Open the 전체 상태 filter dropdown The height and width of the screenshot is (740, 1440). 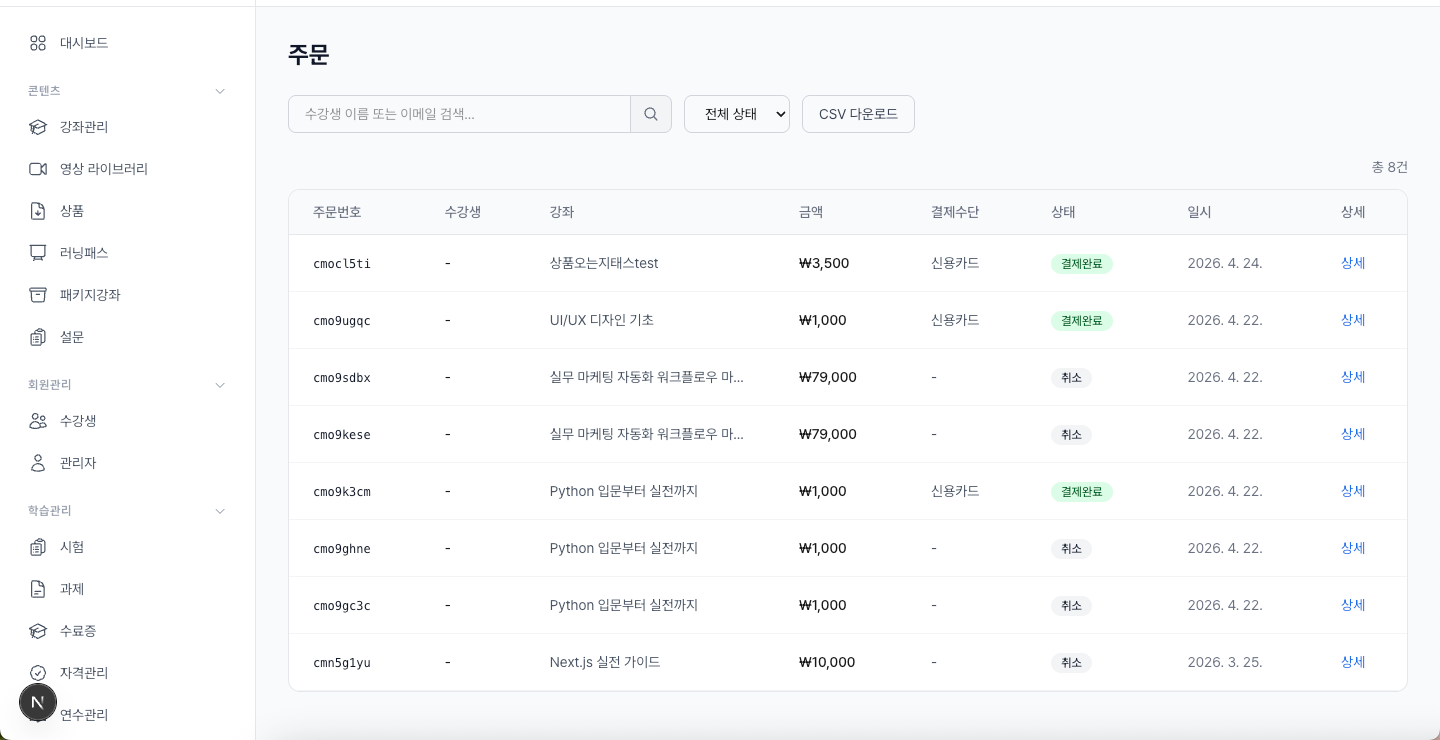[x=737, y=114]
